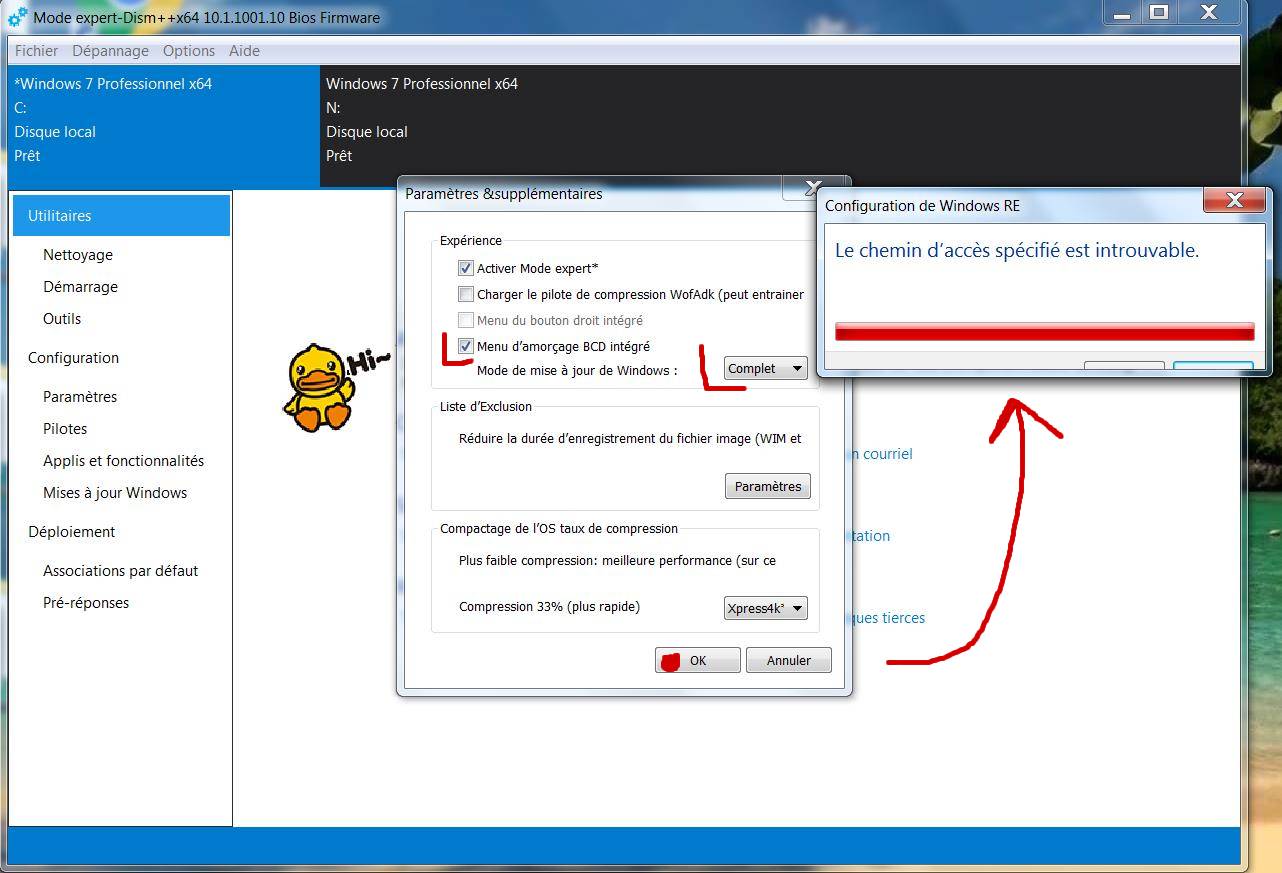The width and height of the screenshot is (1282, 873).
Task: Open Pilotes under Configuration
Action: point(65,428)
